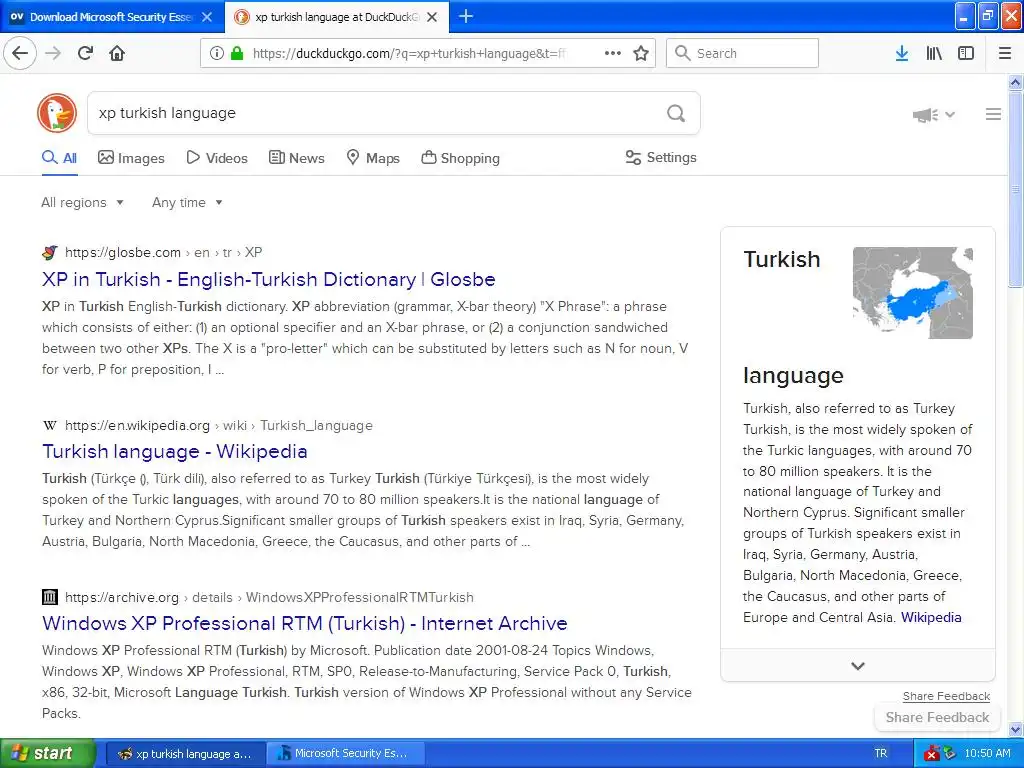Screen dimensions: 1024x768
Task: Click the vertical scrollbar thumb
Action: (1015, 189)
